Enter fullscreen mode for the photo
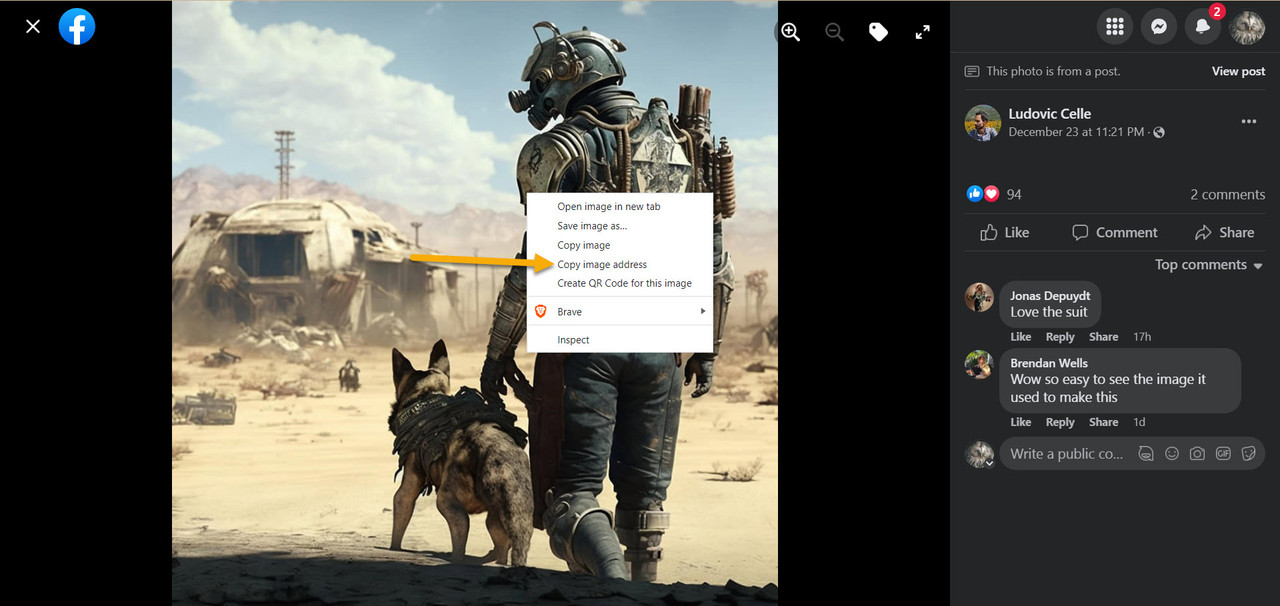 pyautogui.click(x=922, y=32)
